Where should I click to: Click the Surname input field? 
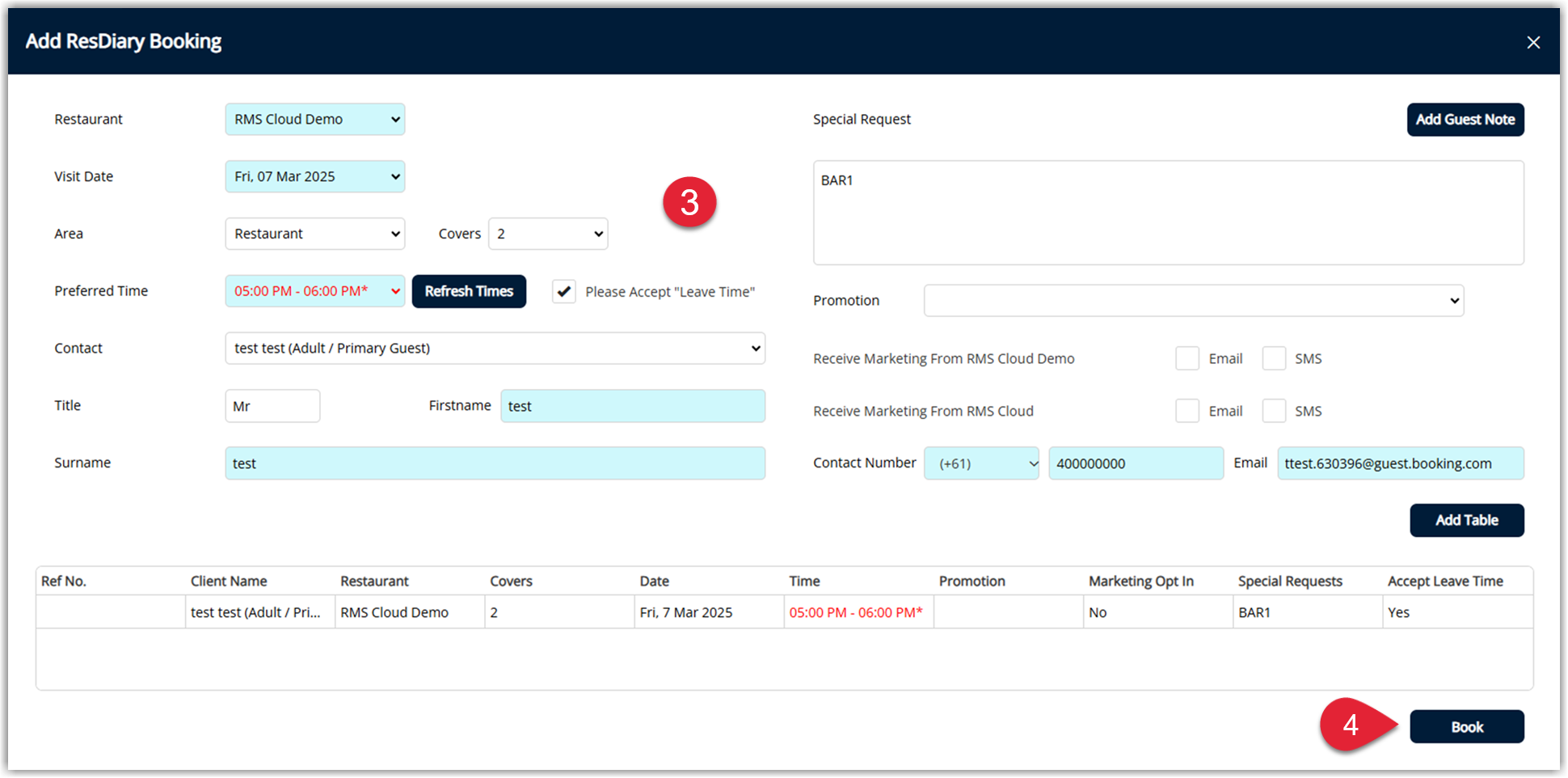495,463
